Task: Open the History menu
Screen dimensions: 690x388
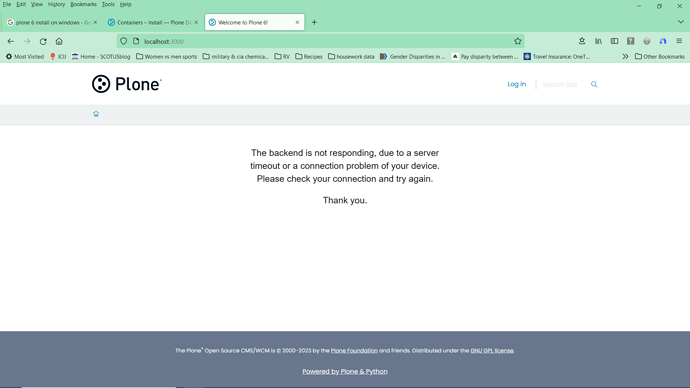Action: coord(56,4)
